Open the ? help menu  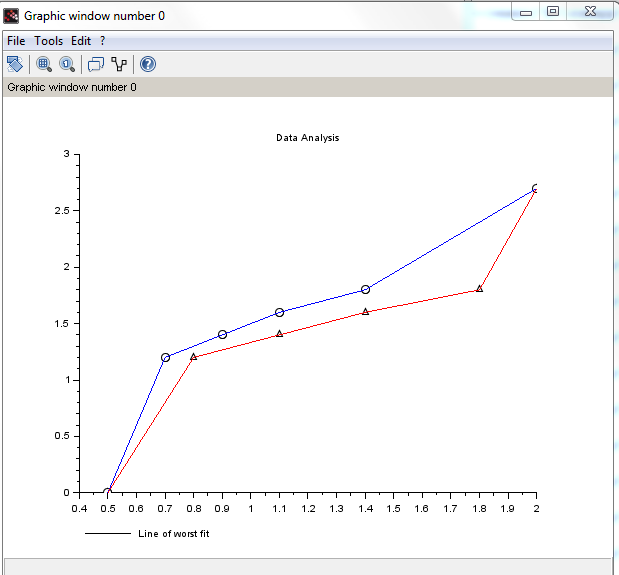click(x=103, y=41)
